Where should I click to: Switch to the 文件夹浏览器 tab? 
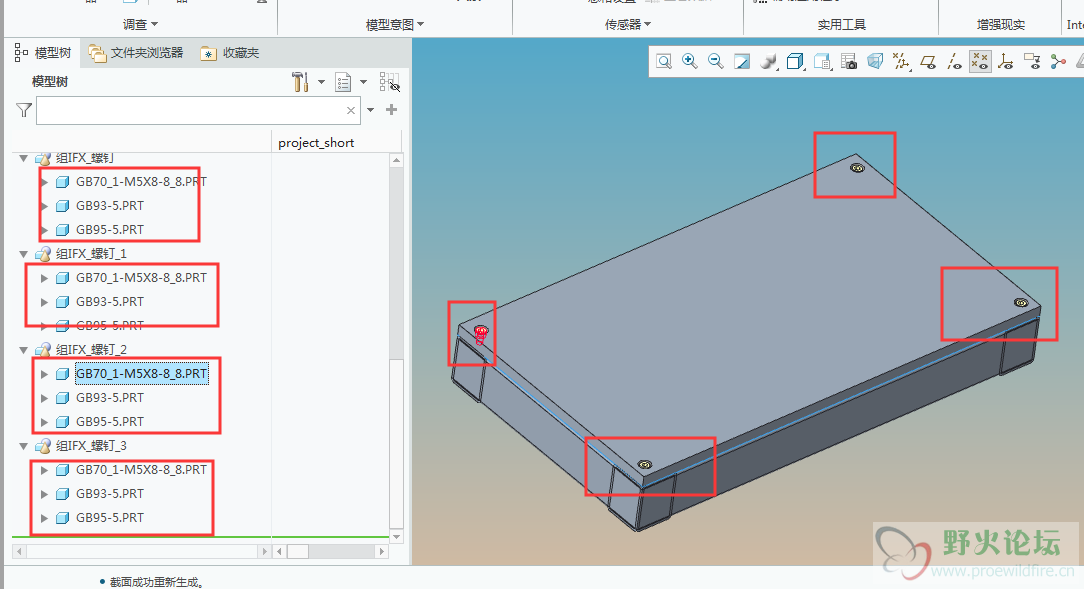pyautogui.click(x=136, y=53)
